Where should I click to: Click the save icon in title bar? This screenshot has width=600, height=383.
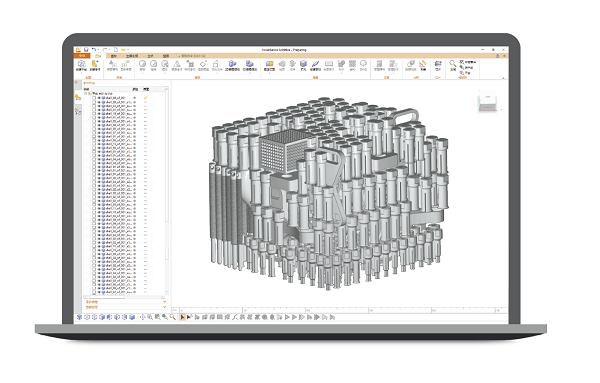click(86, 50)
